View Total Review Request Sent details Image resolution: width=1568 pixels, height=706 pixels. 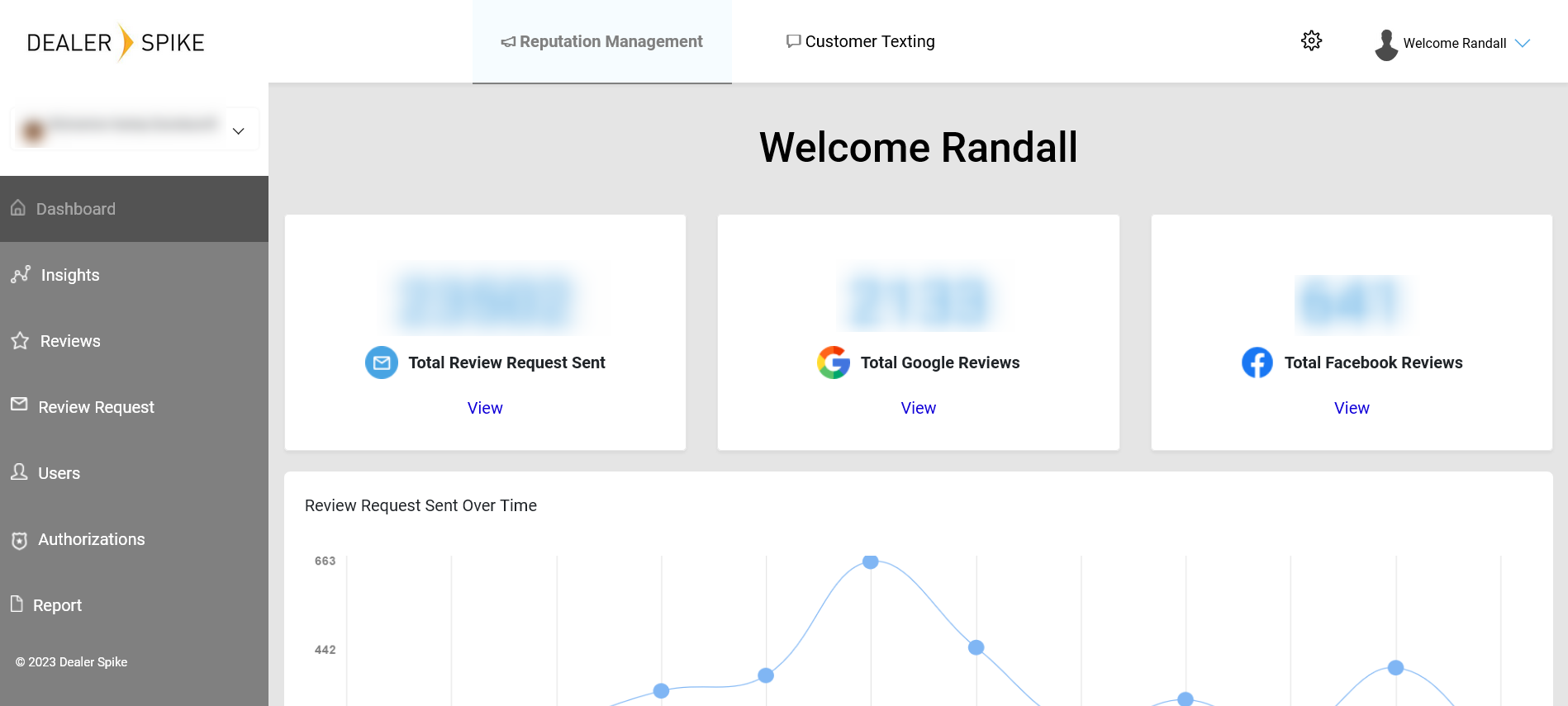tap(485, 408)
